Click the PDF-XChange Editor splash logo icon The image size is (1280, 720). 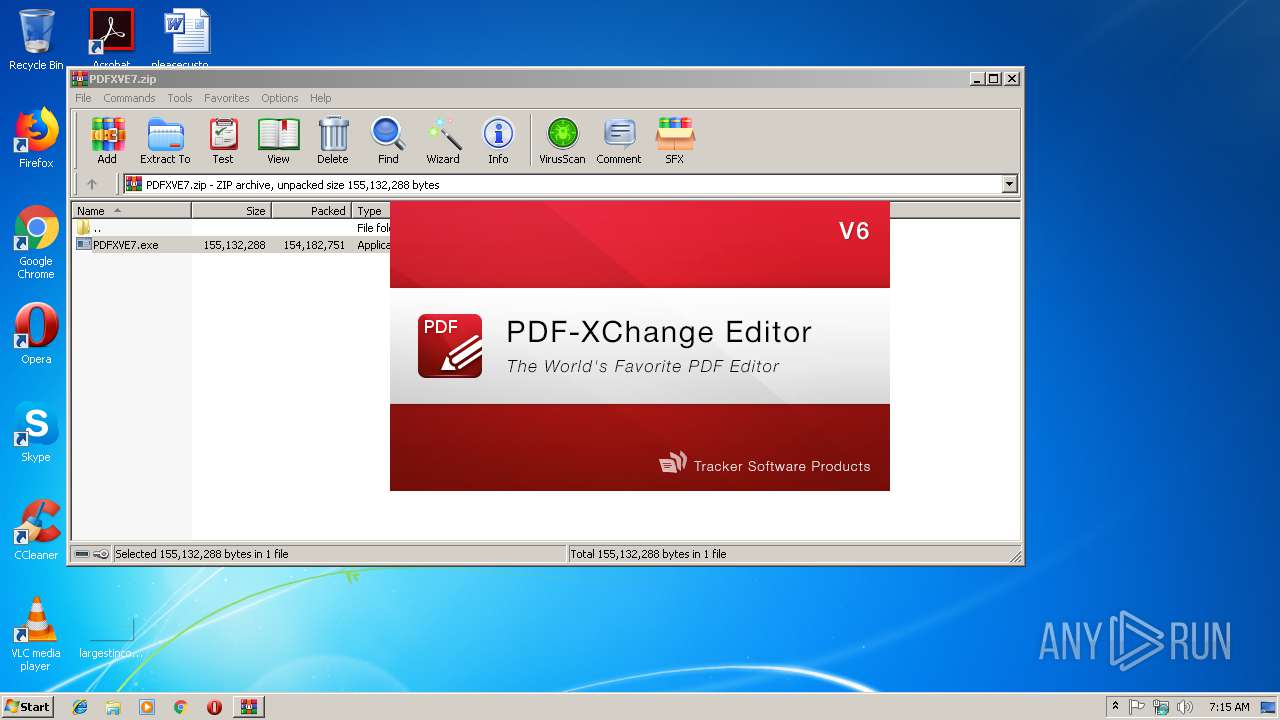tap(450, 346)
